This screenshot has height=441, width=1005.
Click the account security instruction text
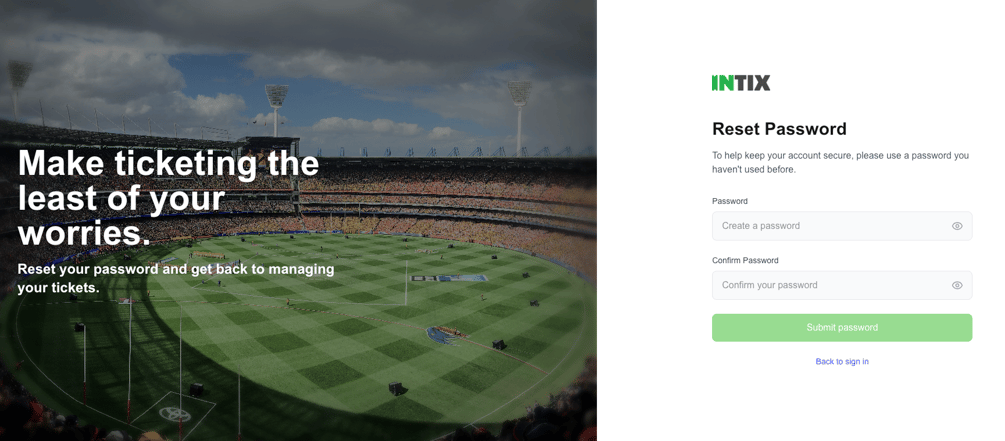tap(840, 162)
